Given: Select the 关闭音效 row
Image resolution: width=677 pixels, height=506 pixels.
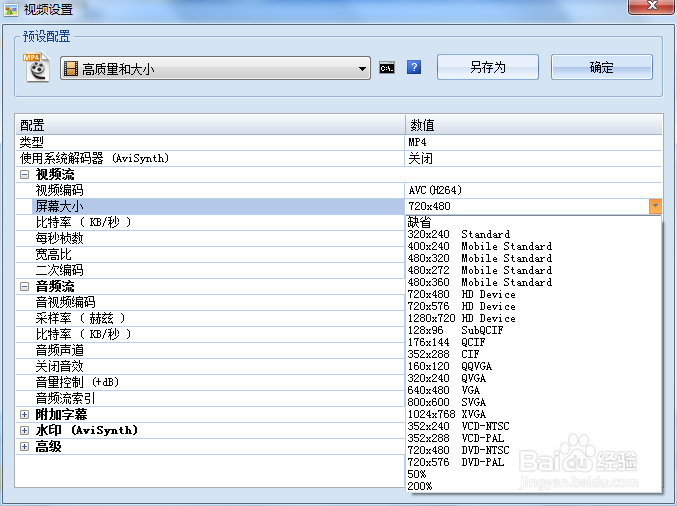Looking at the screenshot, I should tap(210, 366).
